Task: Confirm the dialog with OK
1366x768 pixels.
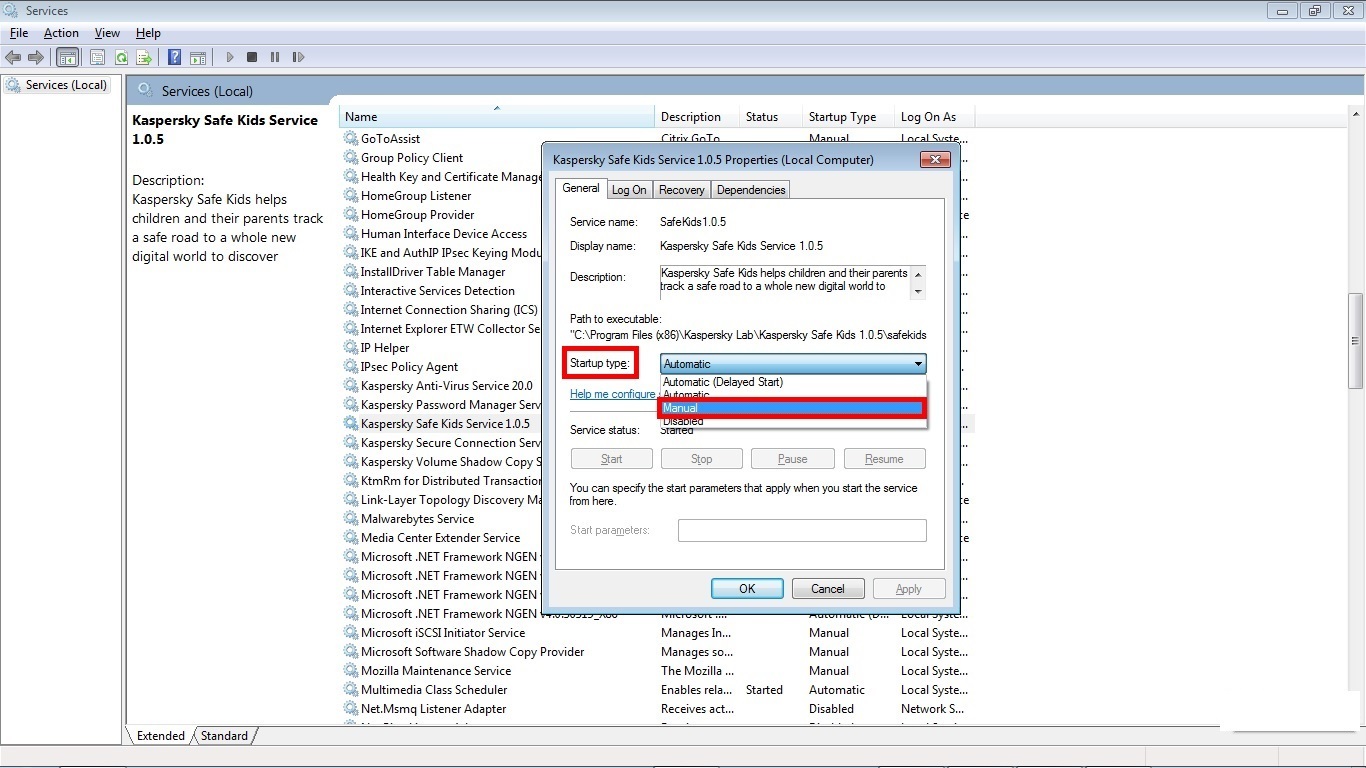Action: click(747, 589)
